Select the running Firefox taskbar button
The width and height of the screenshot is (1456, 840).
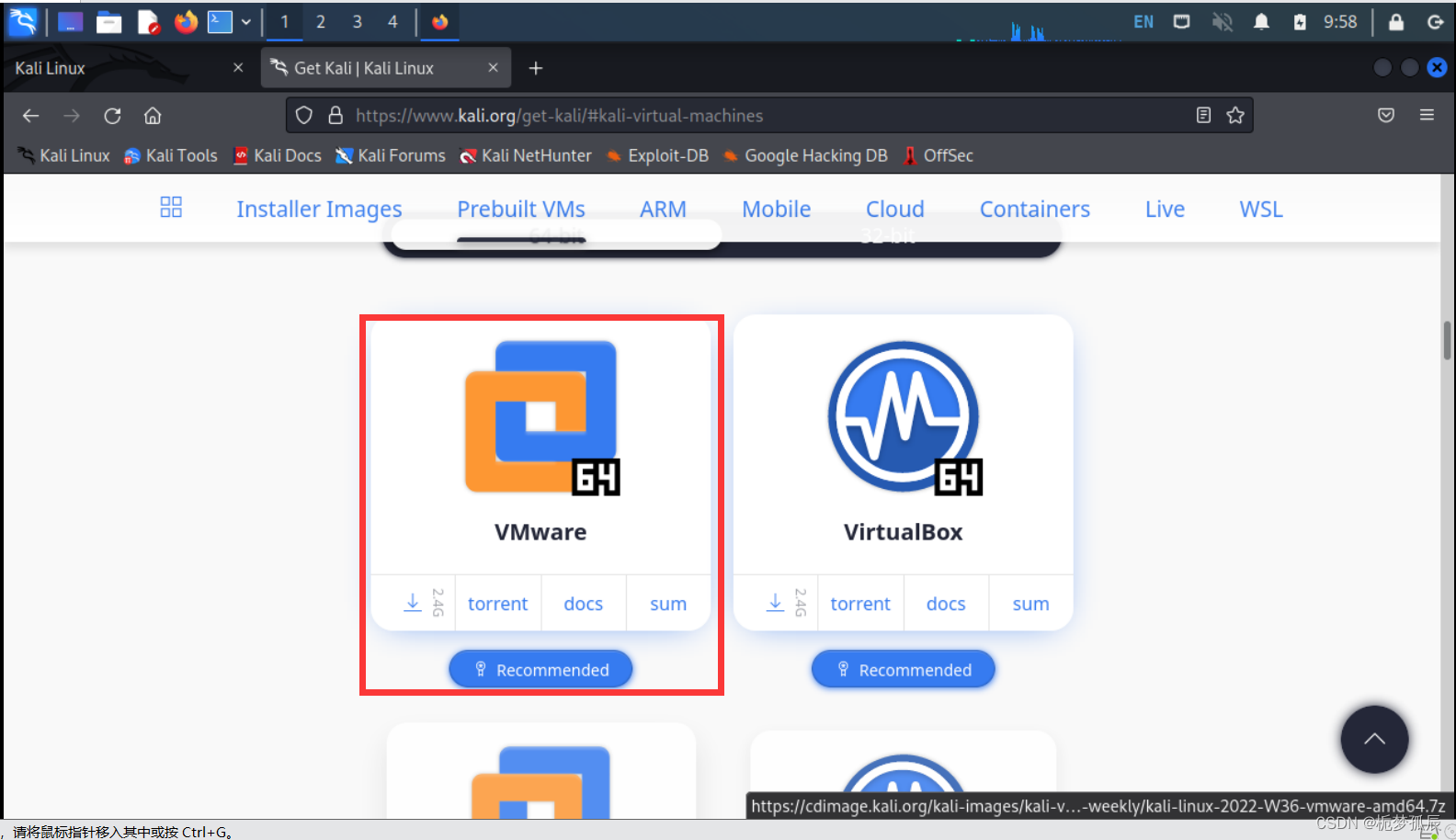(x=440, y=22)
